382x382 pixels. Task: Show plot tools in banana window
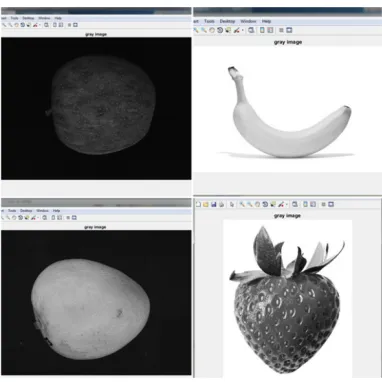point(289,30)
